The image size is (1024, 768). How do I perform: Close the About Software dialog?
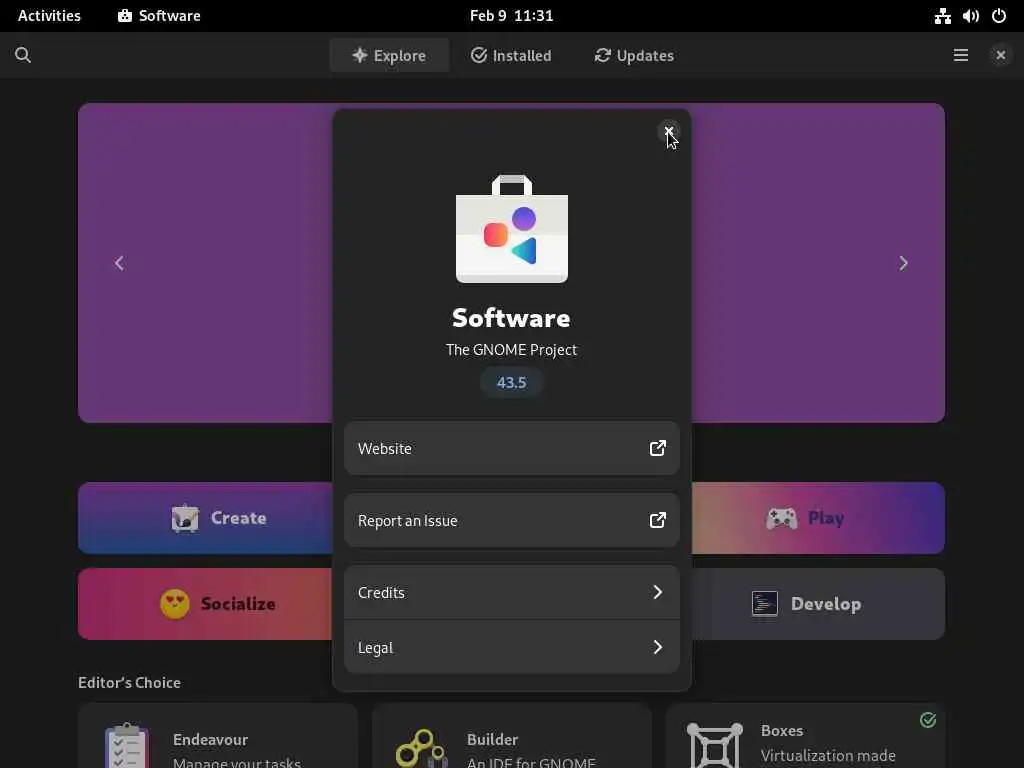point(669,132)
